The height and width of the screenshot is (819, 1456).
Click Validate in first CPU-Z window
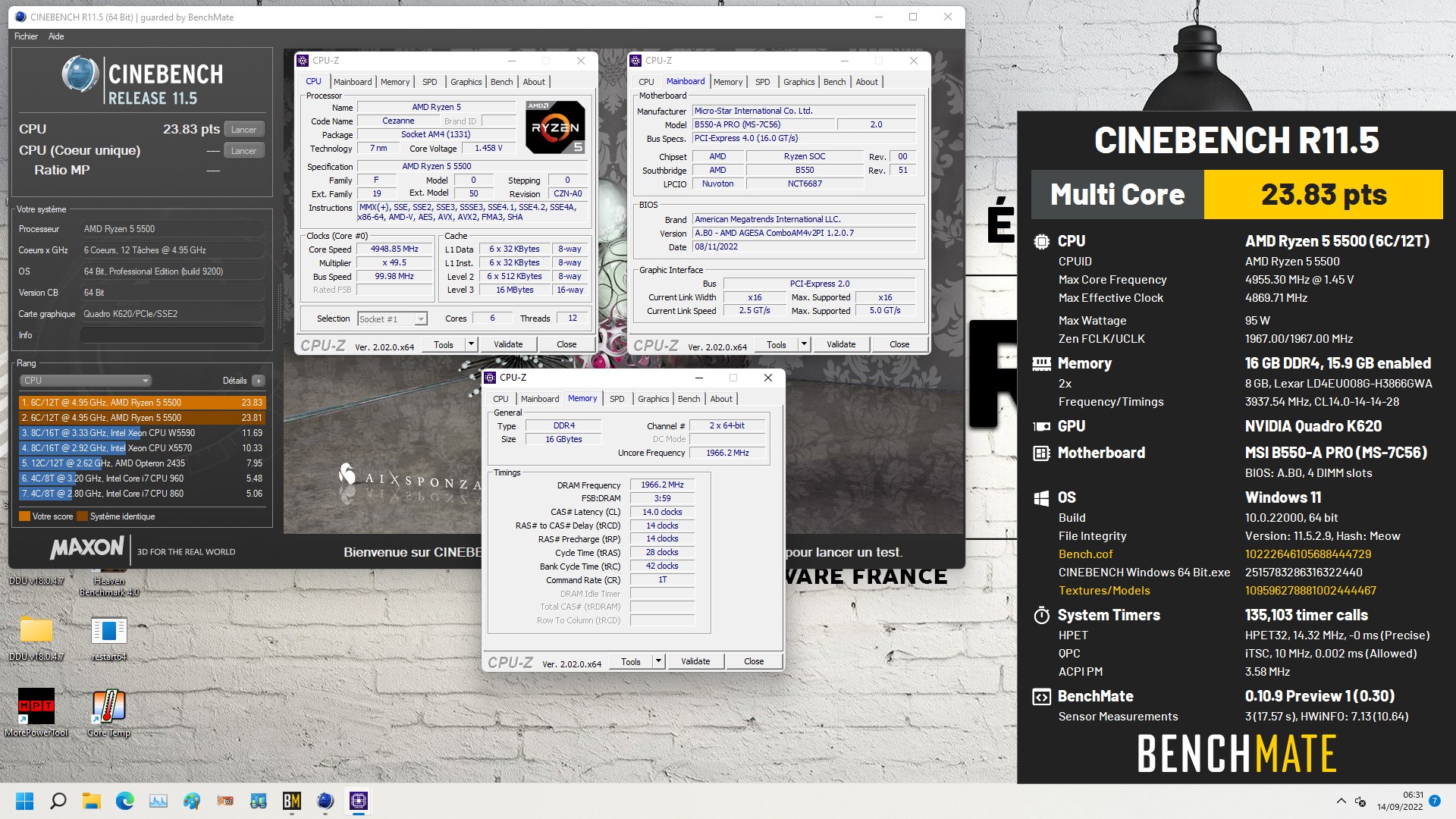tap(508, 344)
